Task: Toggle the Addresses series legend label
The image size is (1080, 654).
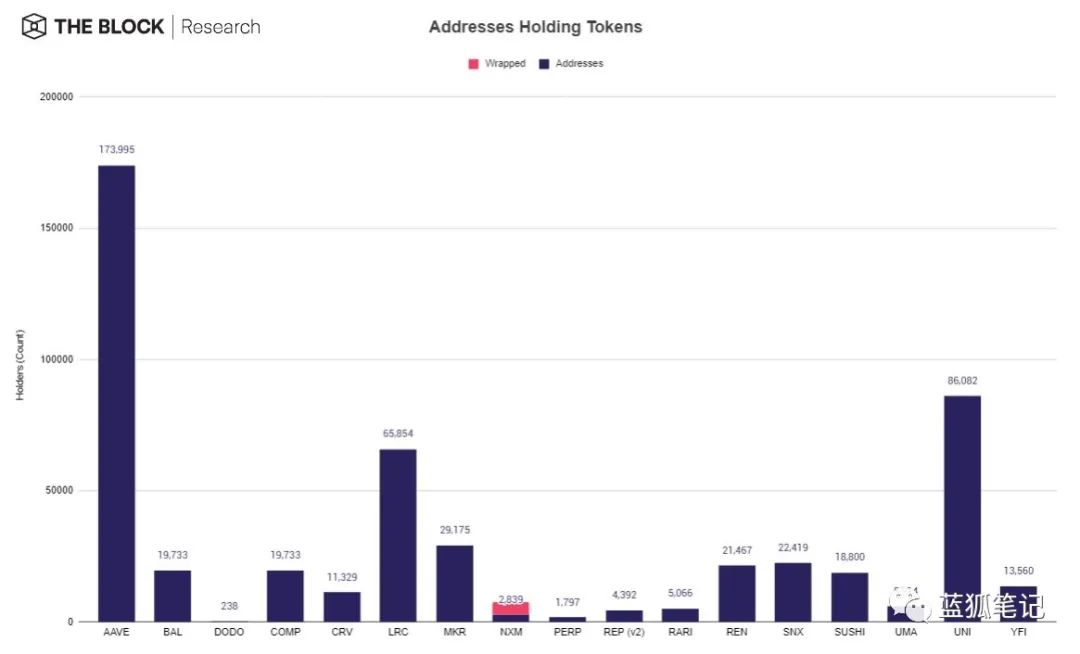Action: [579, 64]
